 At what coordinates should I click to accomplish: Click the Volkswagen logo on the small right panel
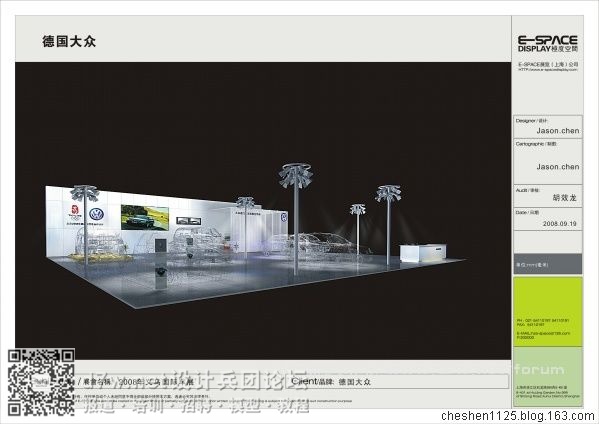(284, 218)
